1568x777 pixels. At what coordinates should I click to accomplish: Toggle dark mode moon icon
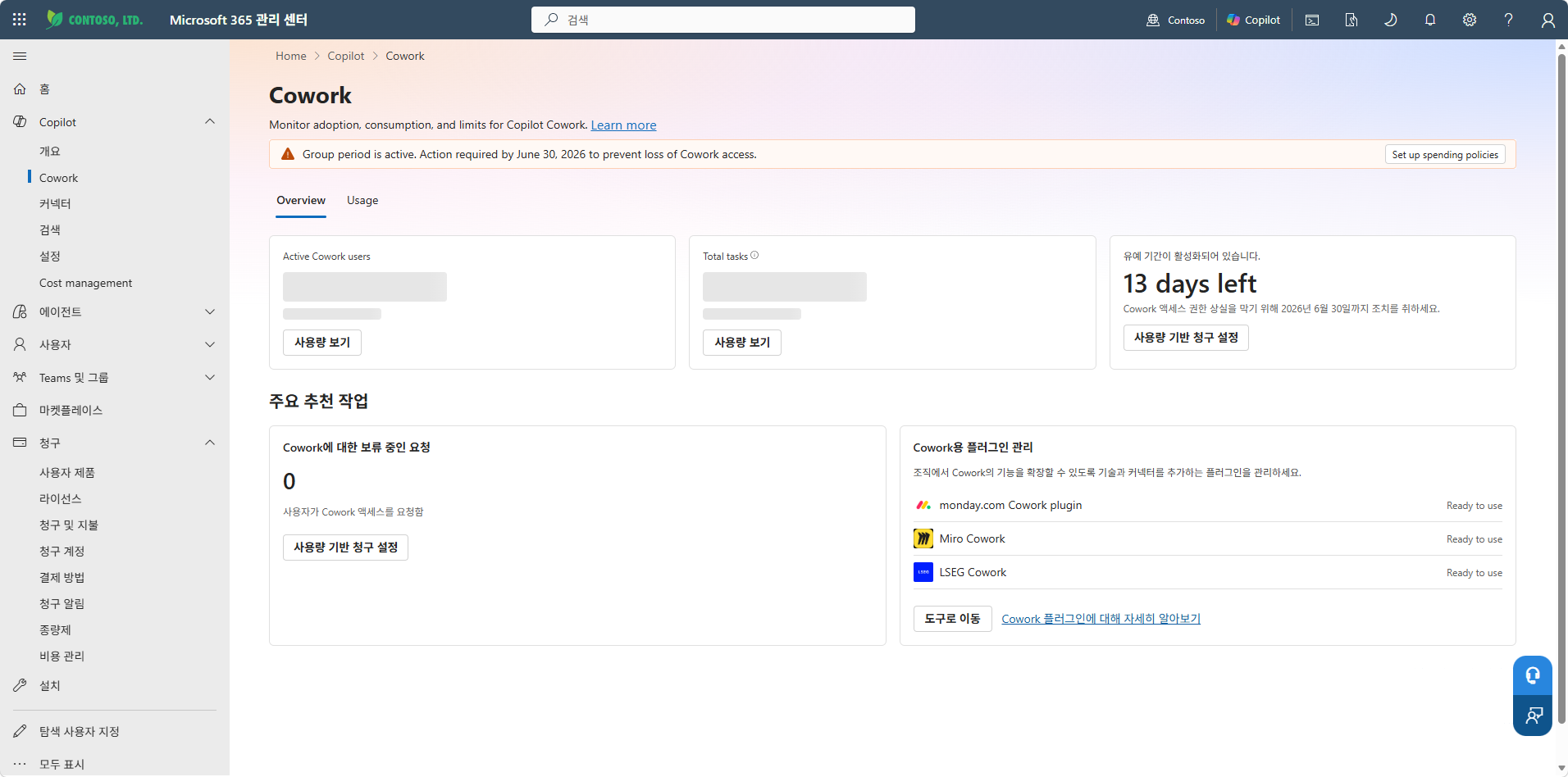coord(1391,20)
